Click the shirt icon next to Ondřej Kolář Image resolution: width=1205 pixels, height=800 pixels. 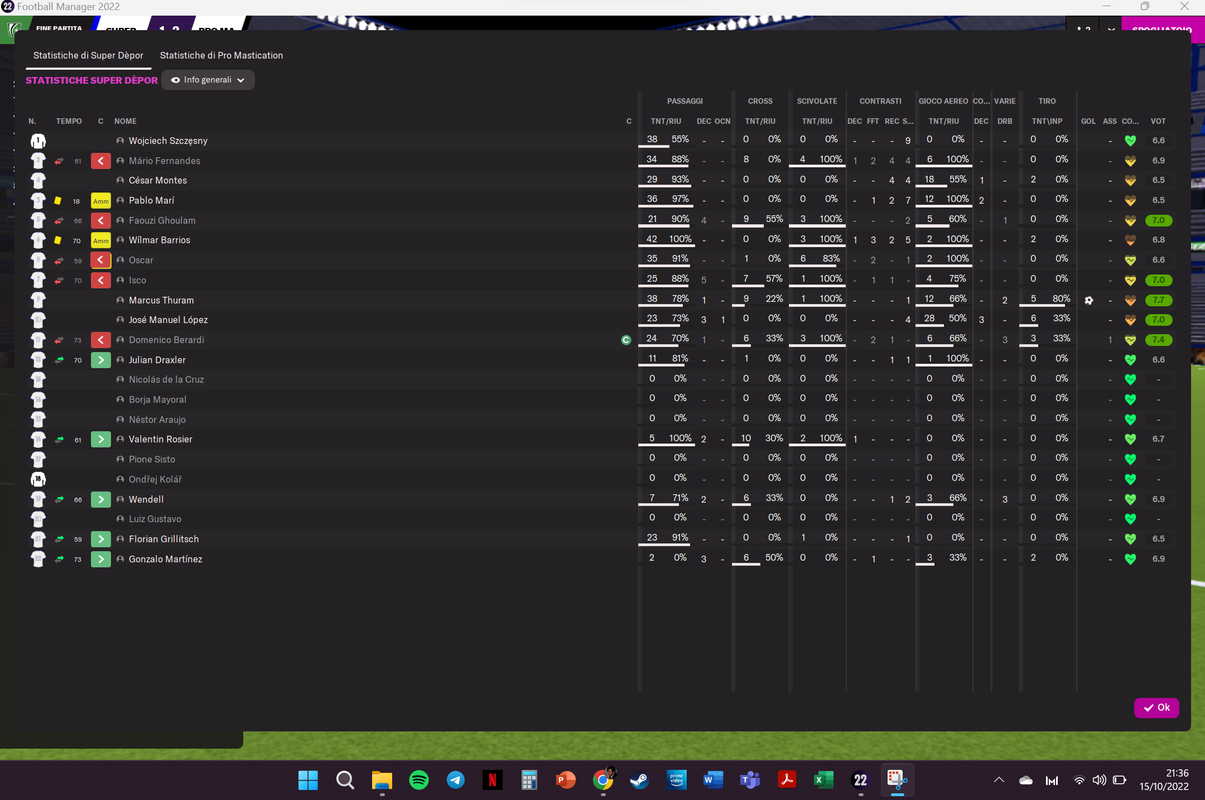pos(38,479)
